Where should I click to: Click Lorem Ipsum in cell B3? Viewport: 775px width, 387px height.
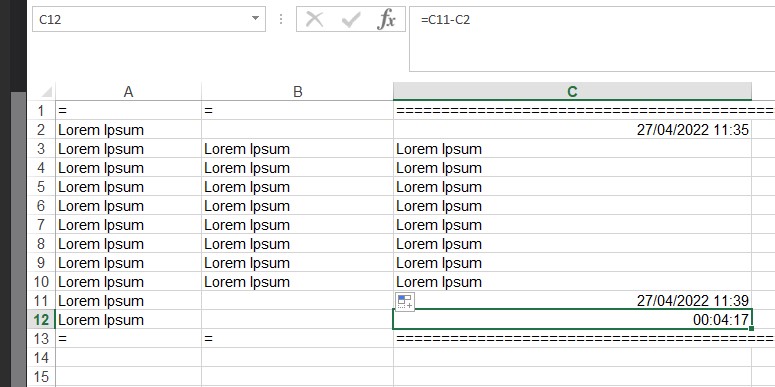coord(247,149)
